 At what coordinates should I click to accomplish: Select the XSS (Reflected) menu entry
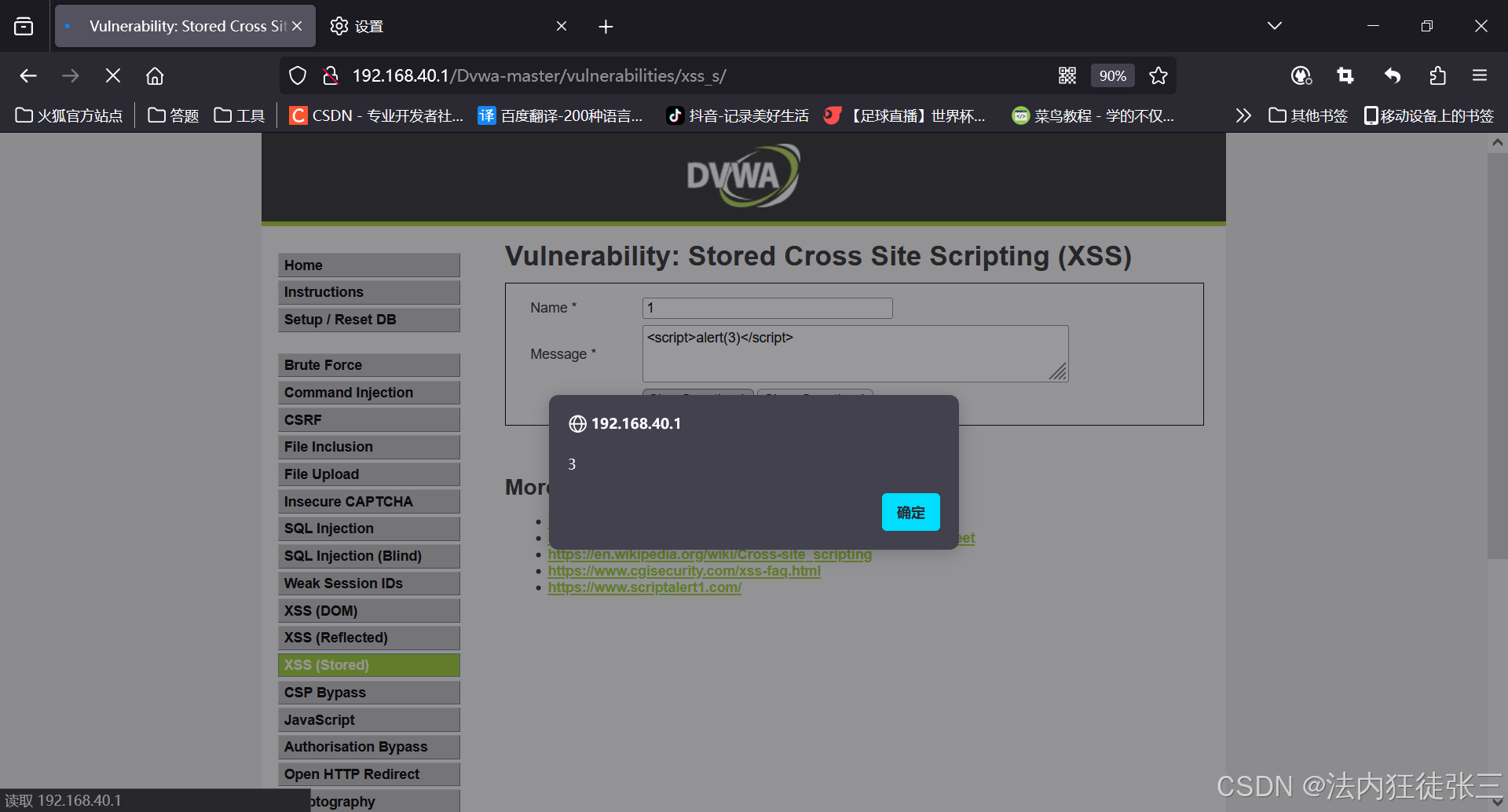click(x=368, y=637)
